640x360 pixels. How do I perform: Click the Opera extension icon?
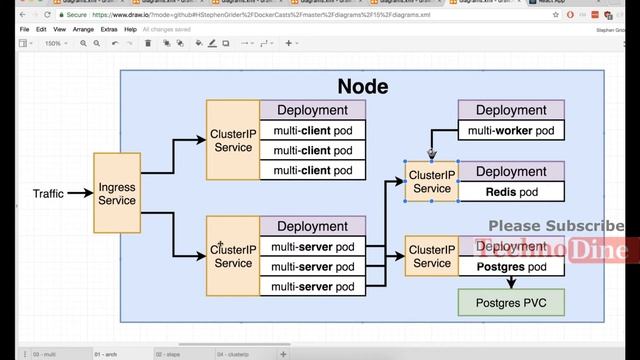[x=570, y=15]
